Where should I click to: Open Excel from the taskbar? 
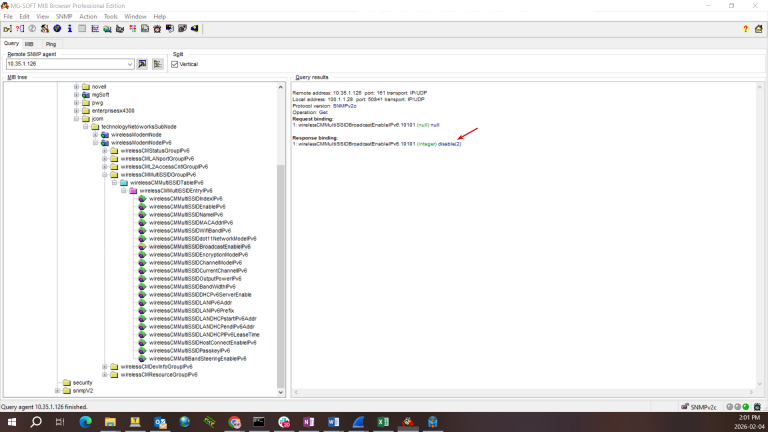(383, 422)
